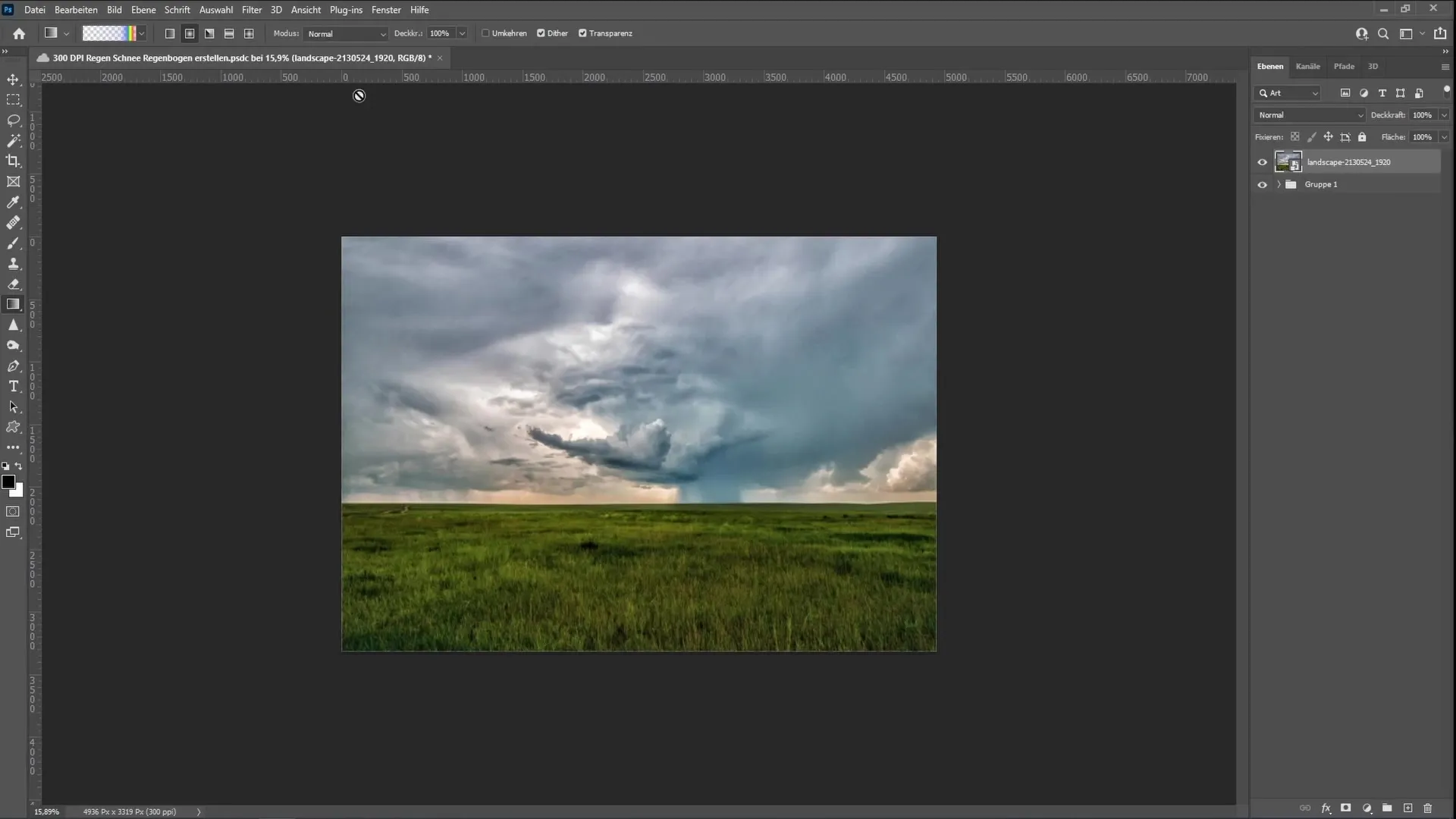Select the Eyedropper tool
1456x819 pixels.
(x=14, y=201)
